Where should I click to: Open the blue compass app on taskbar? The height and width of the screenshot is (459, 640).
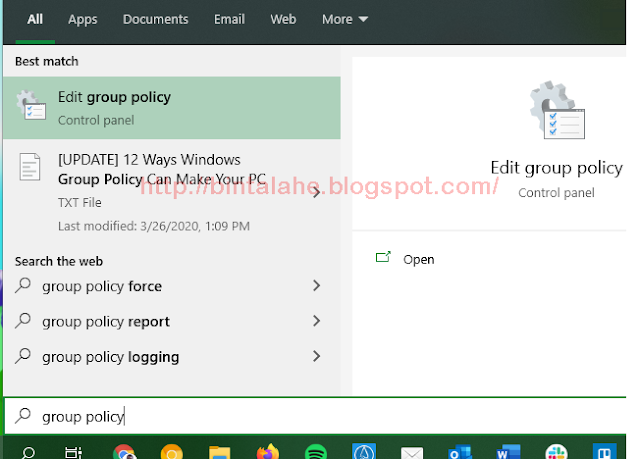364,452
